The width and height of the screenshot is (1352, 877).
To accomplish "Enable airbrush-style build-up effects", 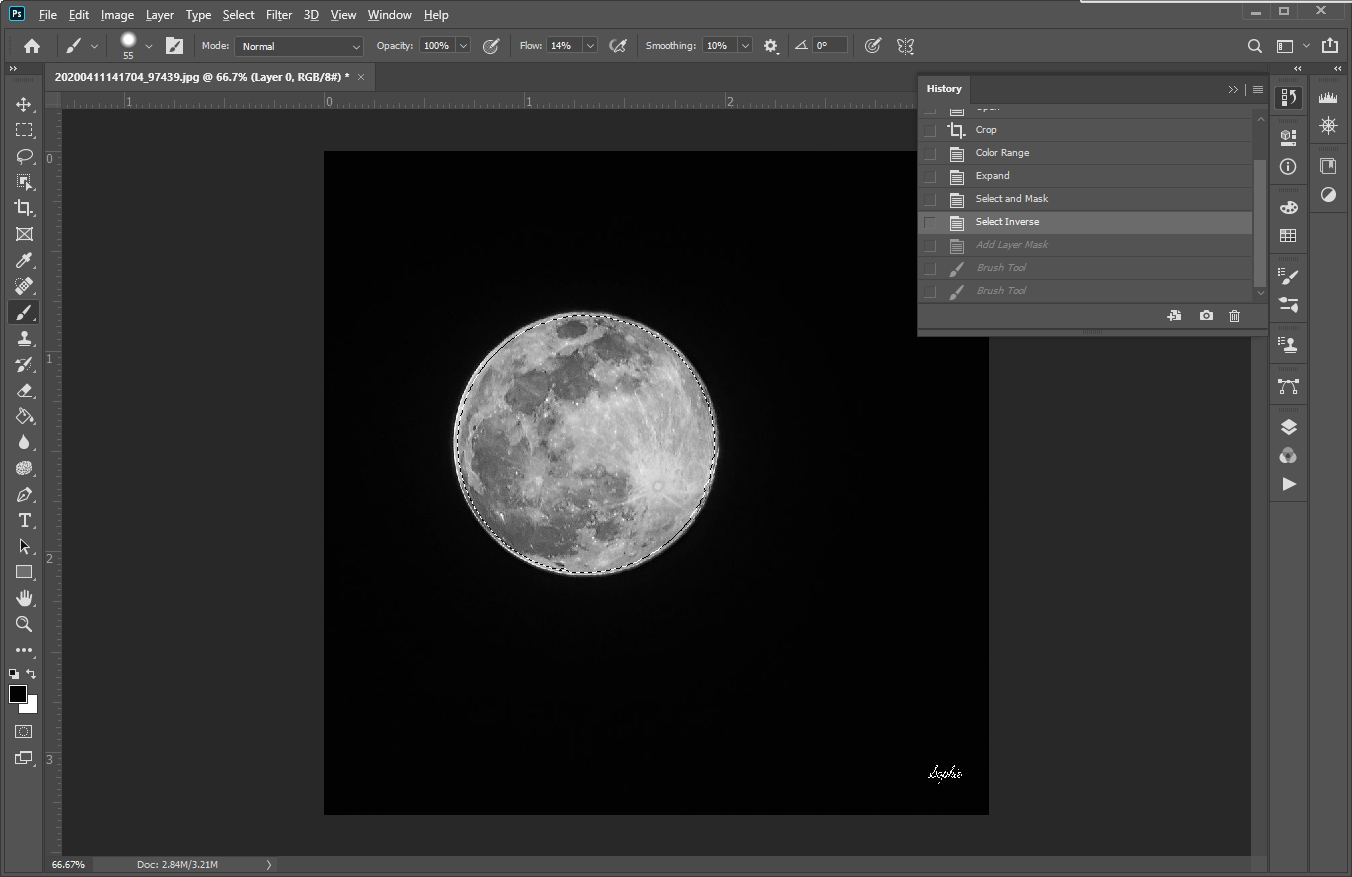I will pyautogui.click(x=618, y=46).
